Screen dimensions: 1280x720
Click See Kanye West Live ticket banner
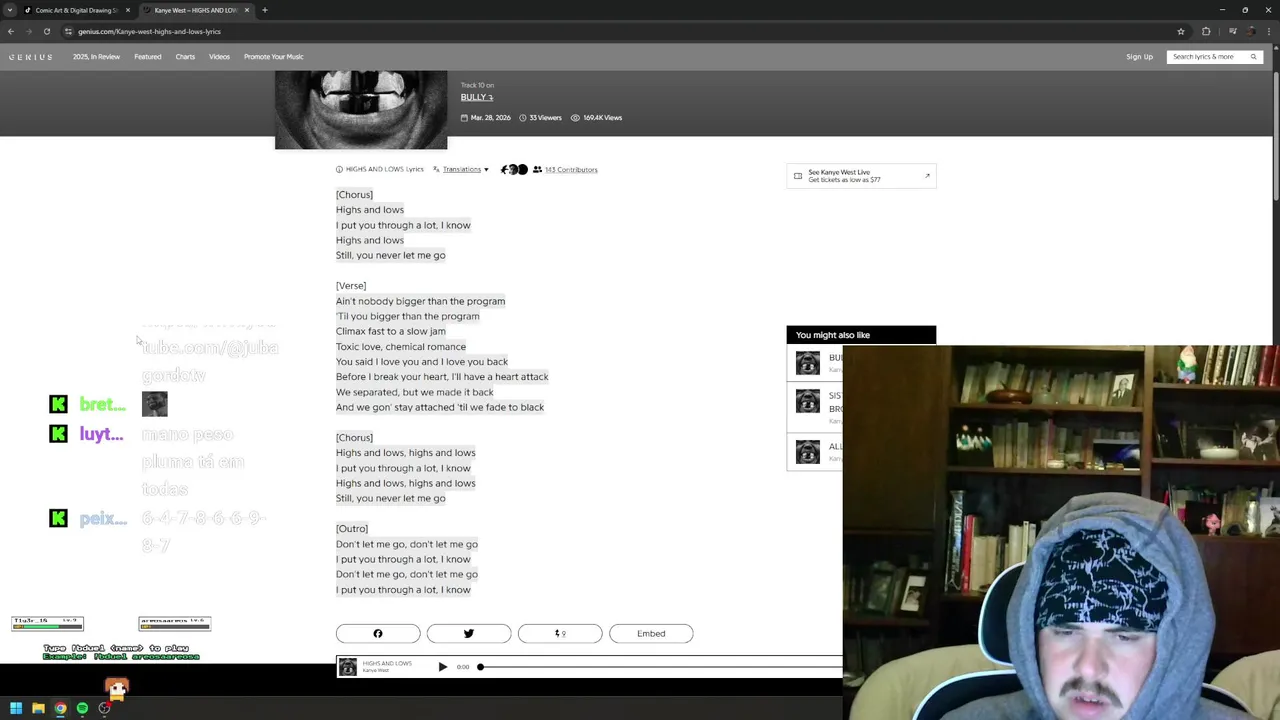pyautogui.click(x=861, y=176)
